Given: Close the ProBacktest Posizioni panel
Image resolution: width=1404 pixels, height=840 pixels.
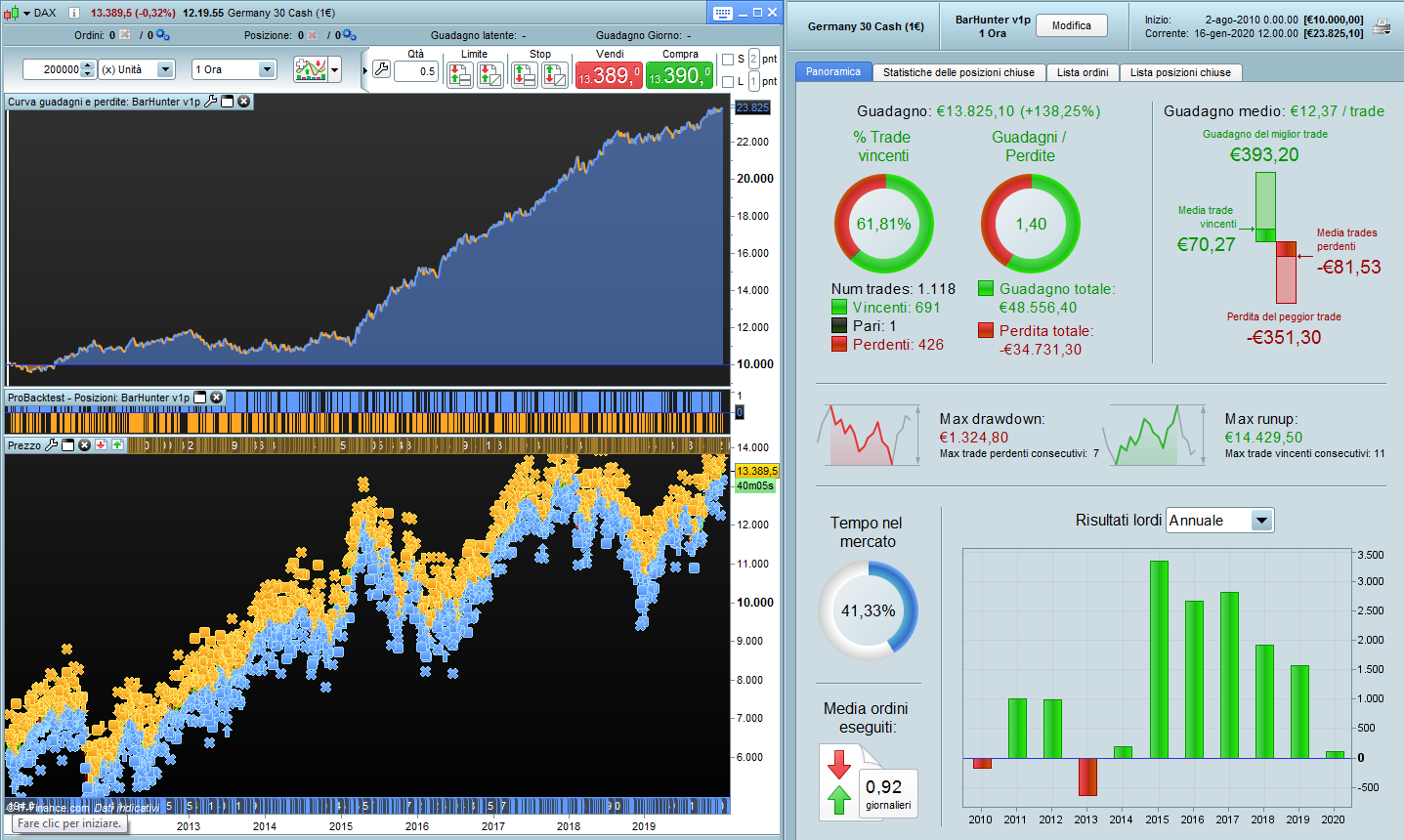Looking at the screenshot, I should pos(217,398).
